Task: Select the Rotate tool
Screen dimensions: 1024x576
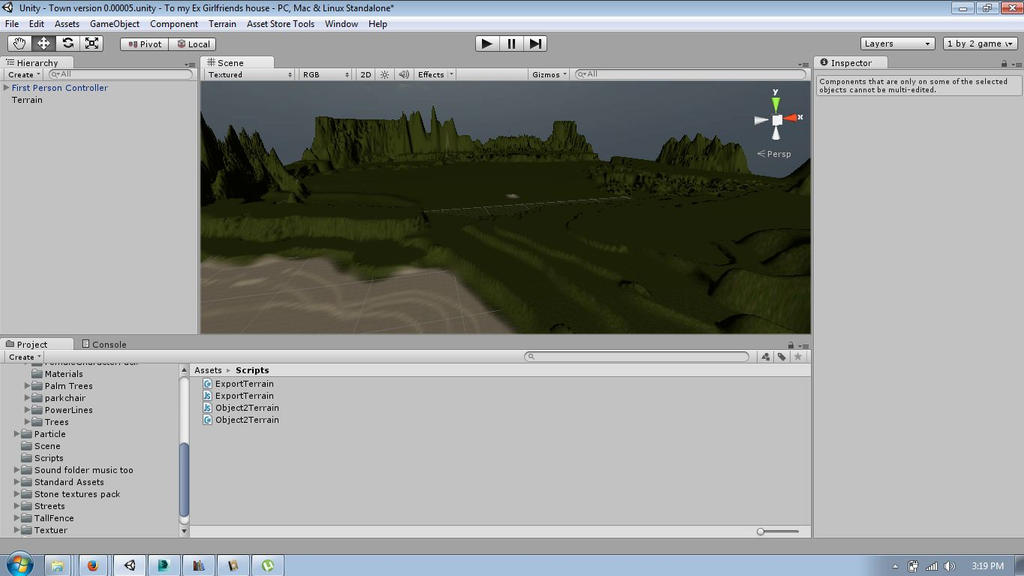Action: coord(67,44)
